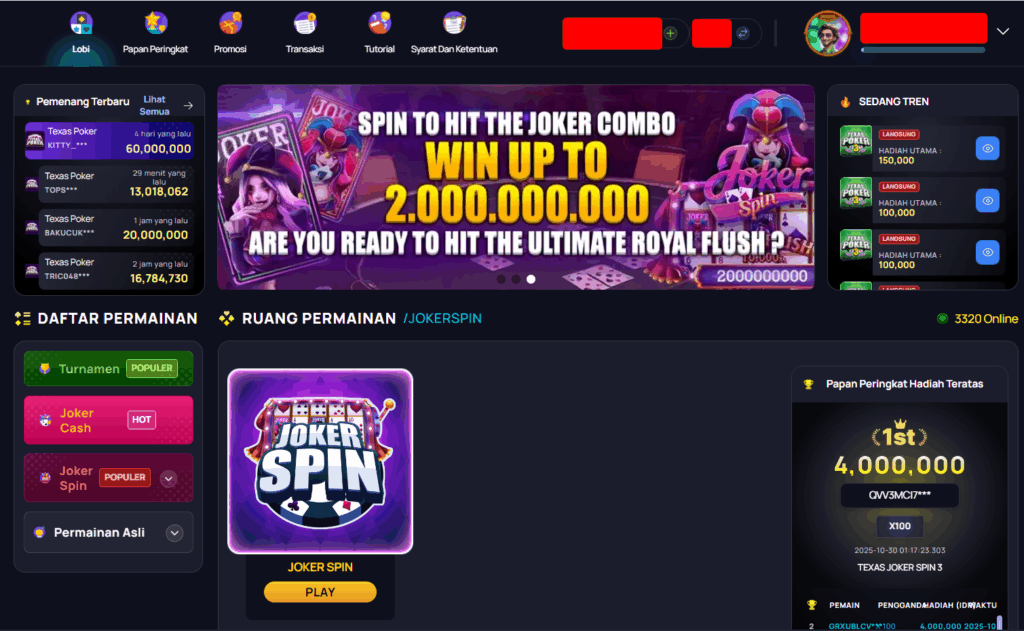Click the green plus deposit icon
The image size is (1024, 631).
pos(671,33)
